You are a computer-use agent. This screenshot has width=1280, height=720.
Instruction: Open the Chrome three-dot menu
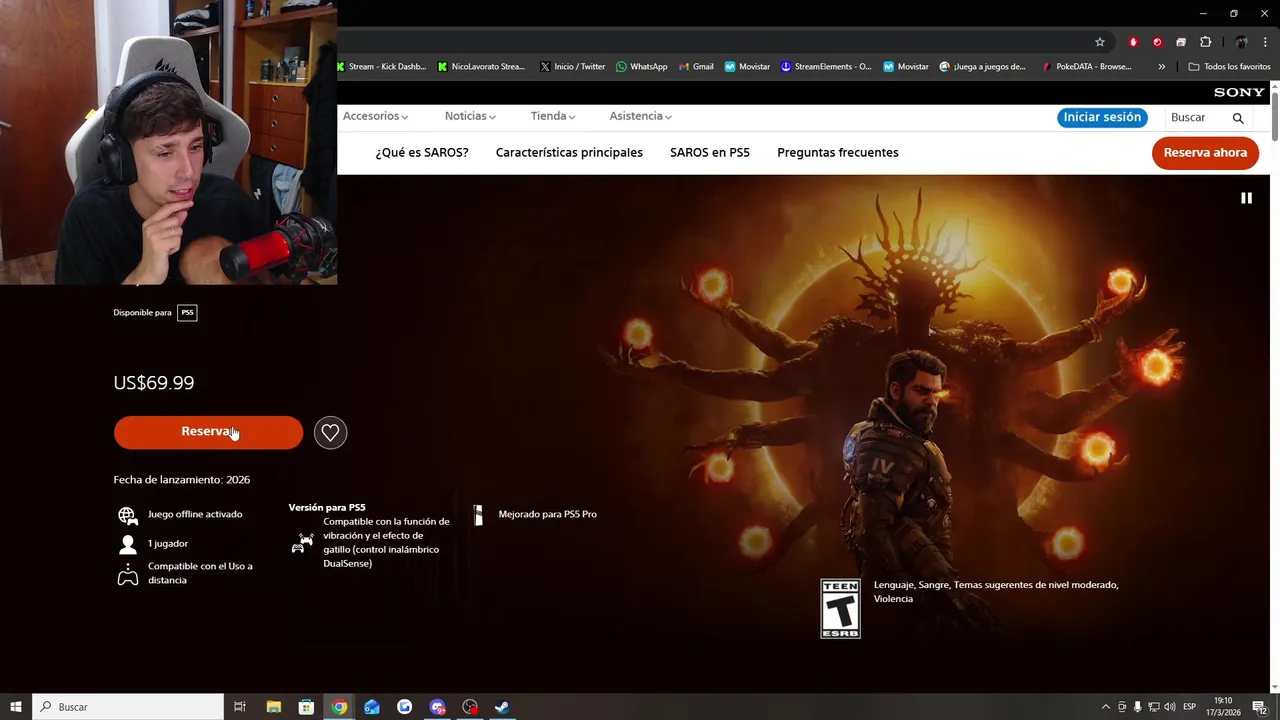pos(1265,42)
